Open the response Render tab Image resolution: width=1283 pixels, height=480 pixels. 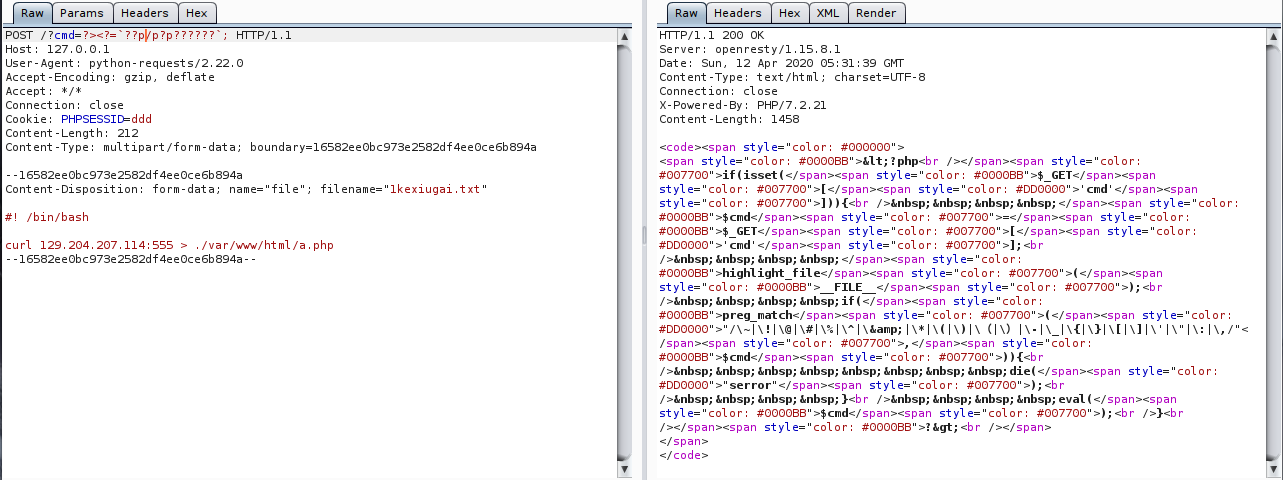tap(877, 13)
